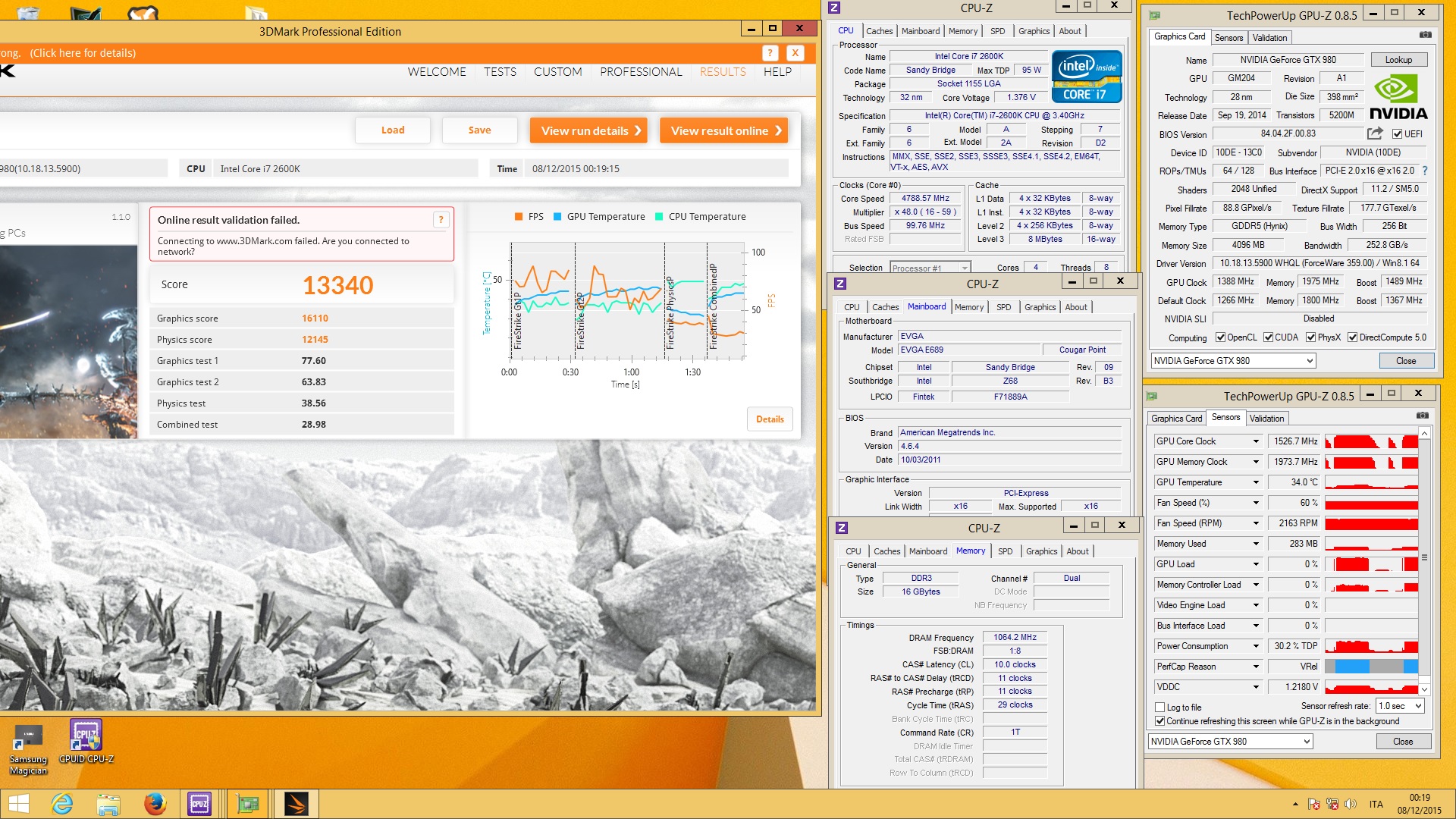Toggle the OpenCL checkbox
The image size is (1456, 819).
pos(1220,337)
